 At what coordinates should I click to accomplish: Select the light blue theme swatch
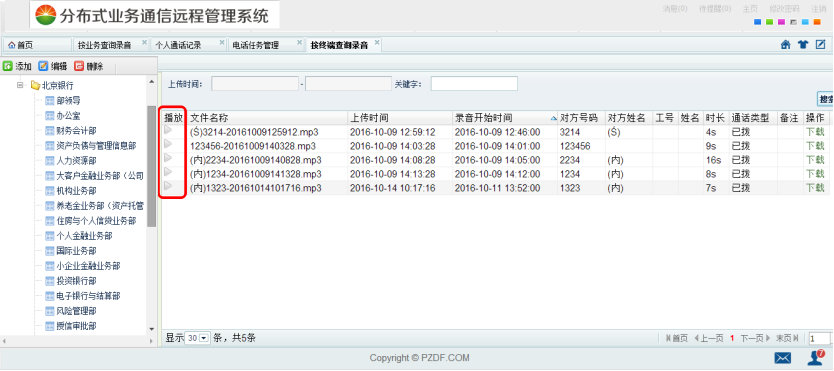tap(805, 22)
